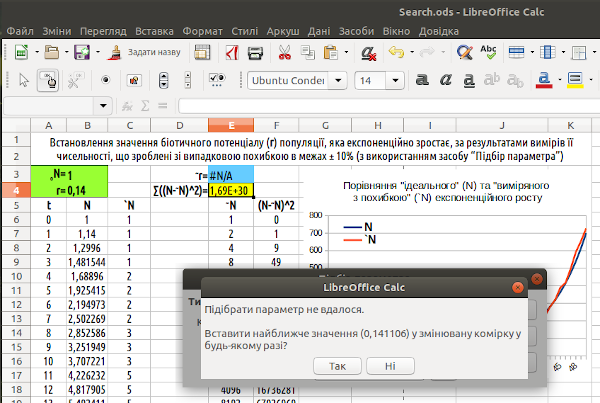Apply italic formatting
The image size is (600, 403).
coord(445,80)
